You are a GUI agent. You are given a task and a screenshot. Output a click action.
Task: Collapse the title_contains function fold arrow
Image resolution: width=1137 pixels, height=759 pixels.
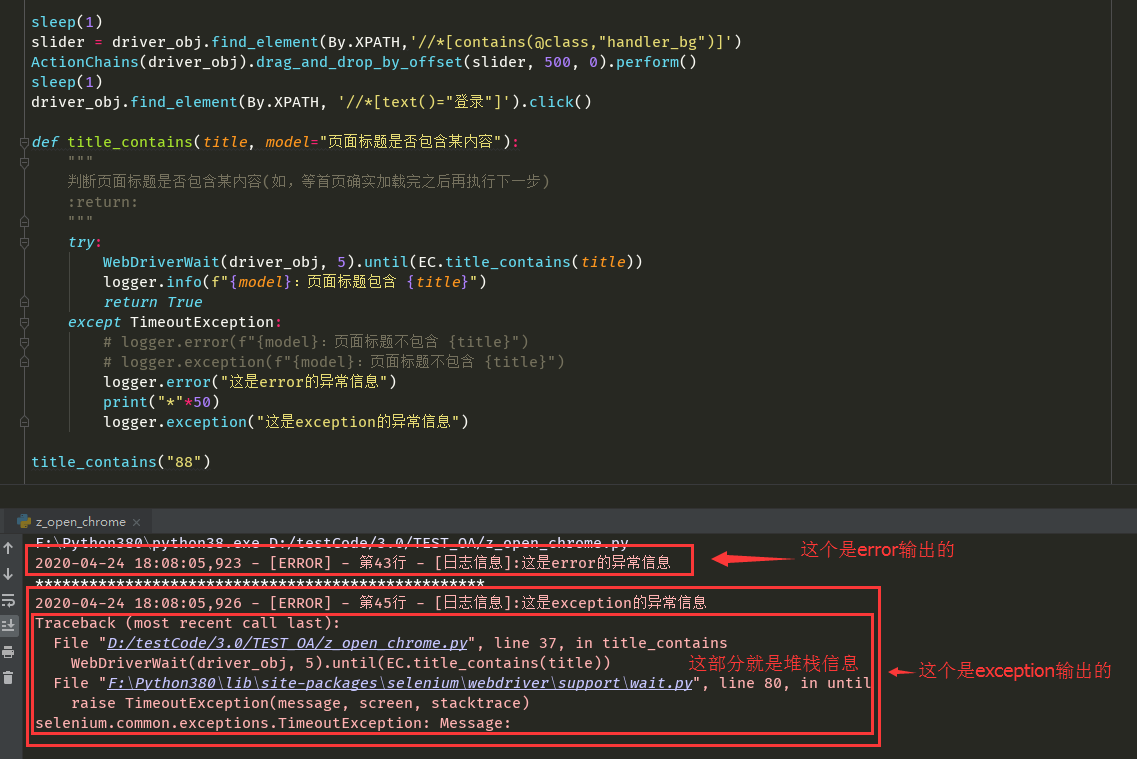[25, 142]
